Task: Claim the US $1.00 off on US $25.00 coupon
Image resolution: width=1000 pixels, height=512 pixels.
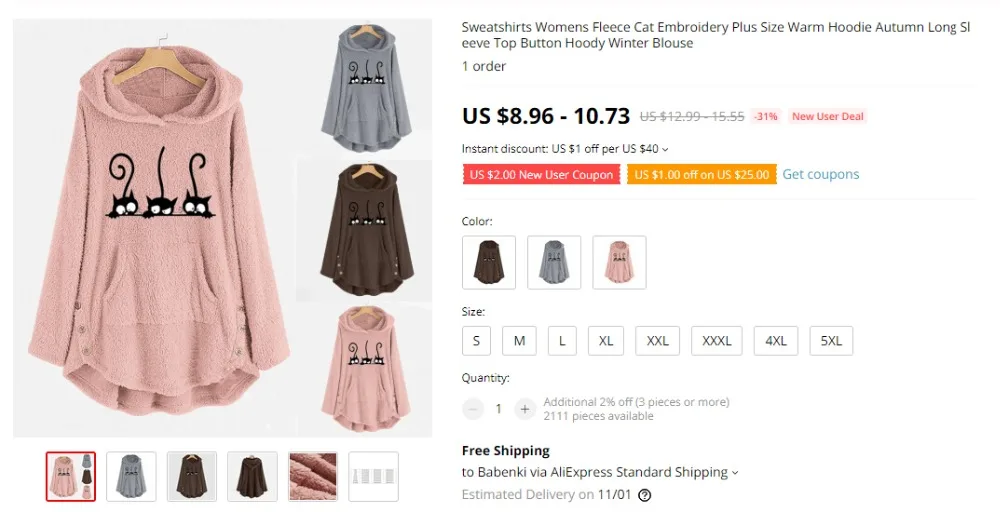Action: pos(702,175)
